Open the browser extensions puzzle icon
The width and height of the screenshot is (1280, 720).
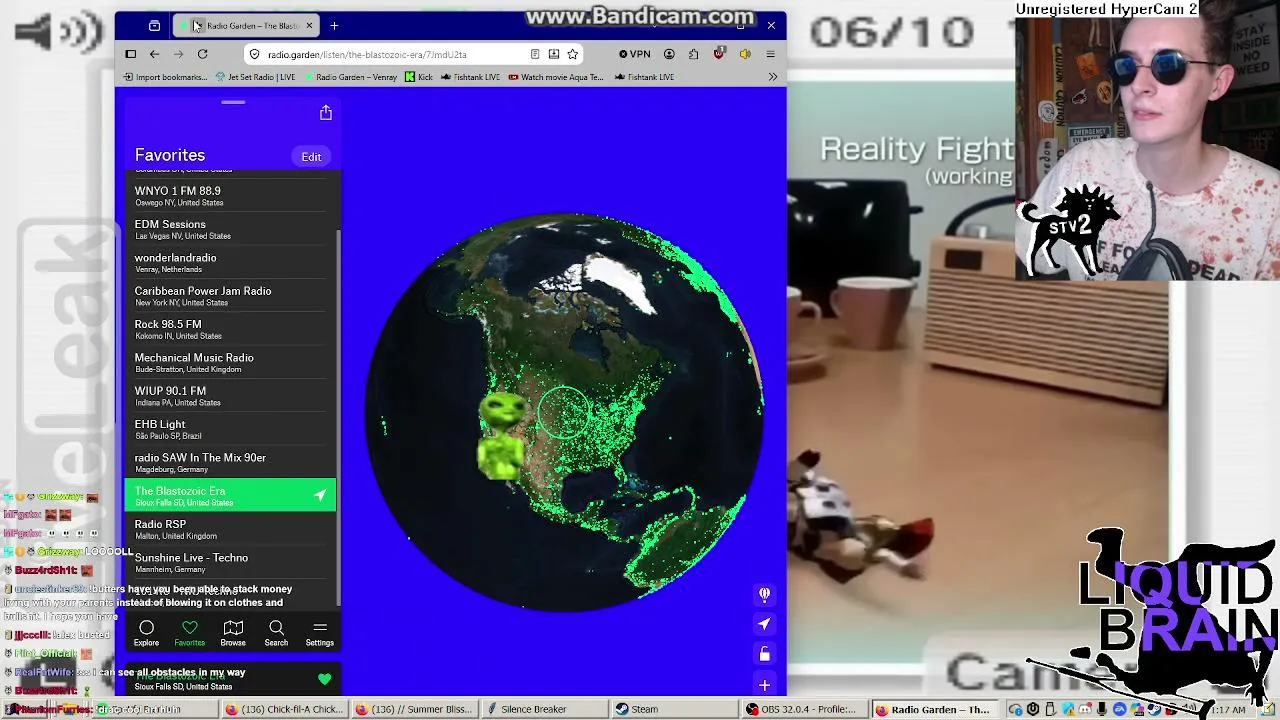(x=694, y=54)
